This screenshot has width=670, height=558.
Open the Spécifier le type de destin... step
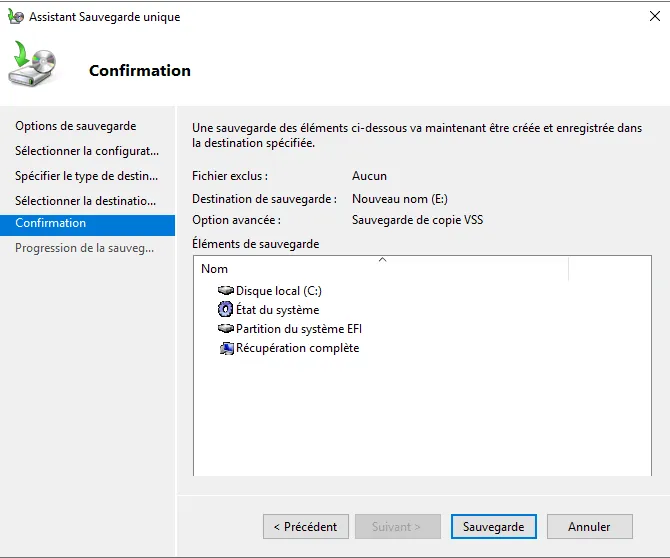(86, 176)
